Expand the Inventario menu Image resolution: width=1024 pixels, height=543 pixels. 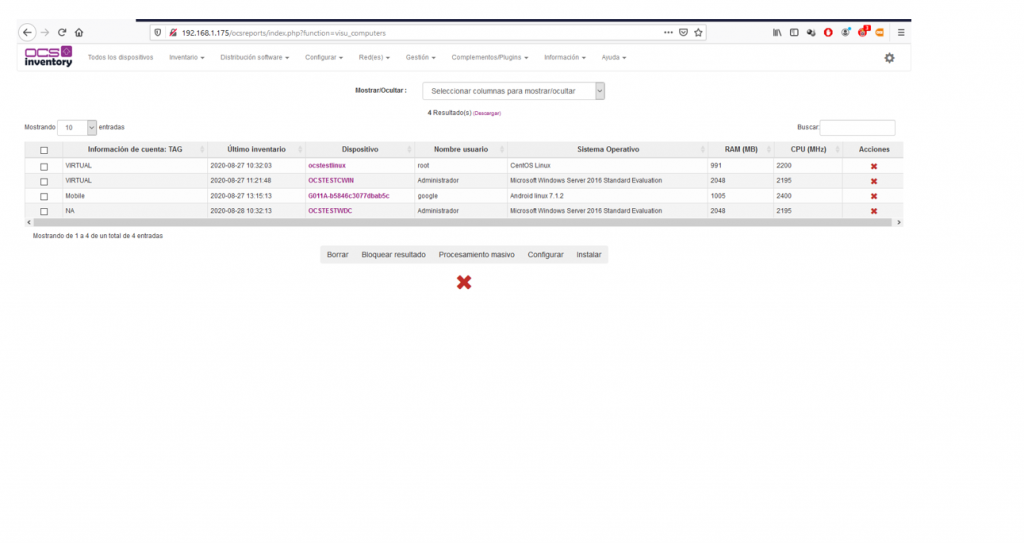pos(186,58)
